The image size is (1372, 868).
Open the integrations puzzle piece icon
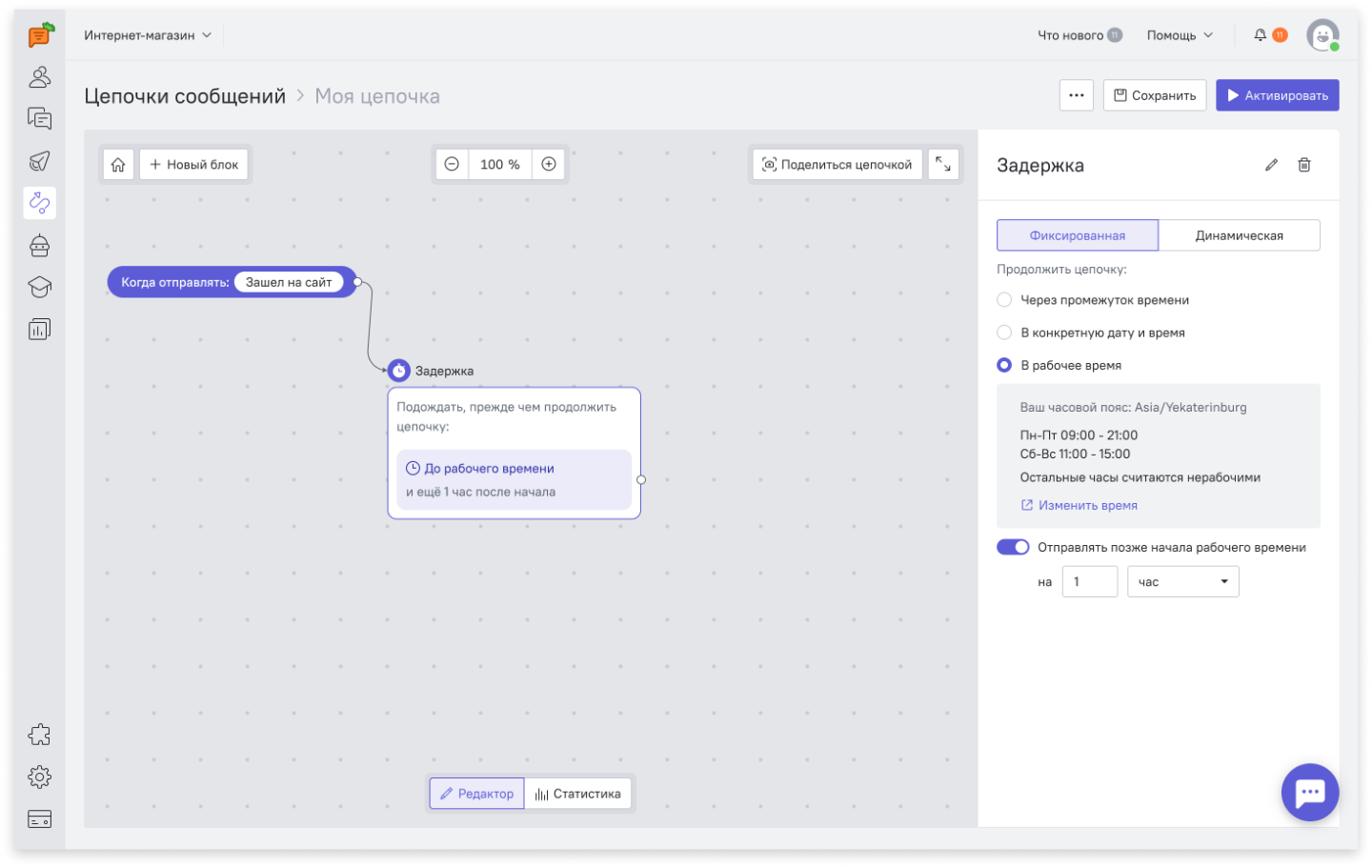[x=40, y=735]
